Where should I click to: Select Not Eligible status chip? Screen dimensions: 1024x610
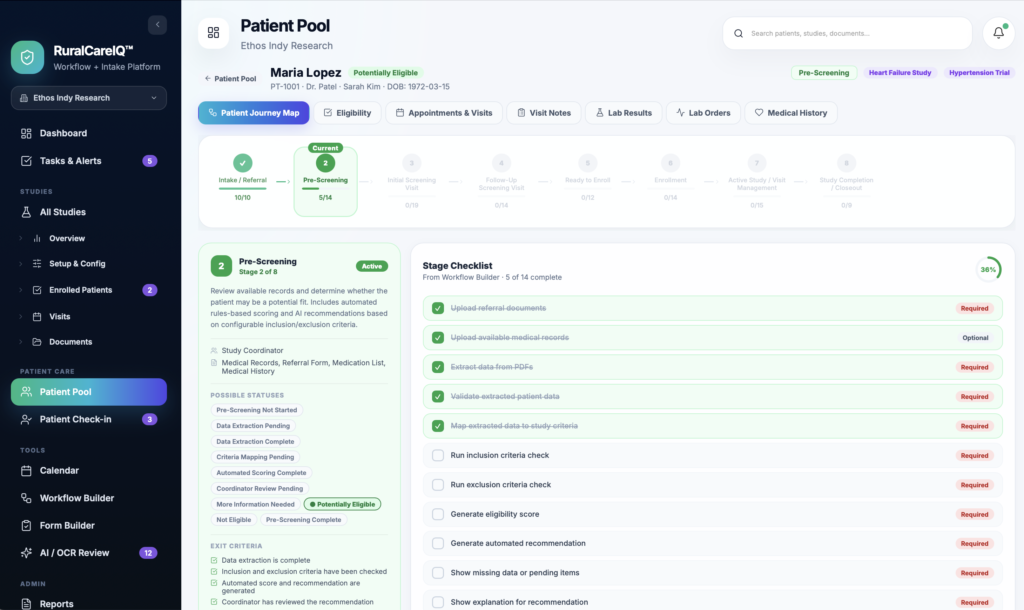(x=233, y=520)
